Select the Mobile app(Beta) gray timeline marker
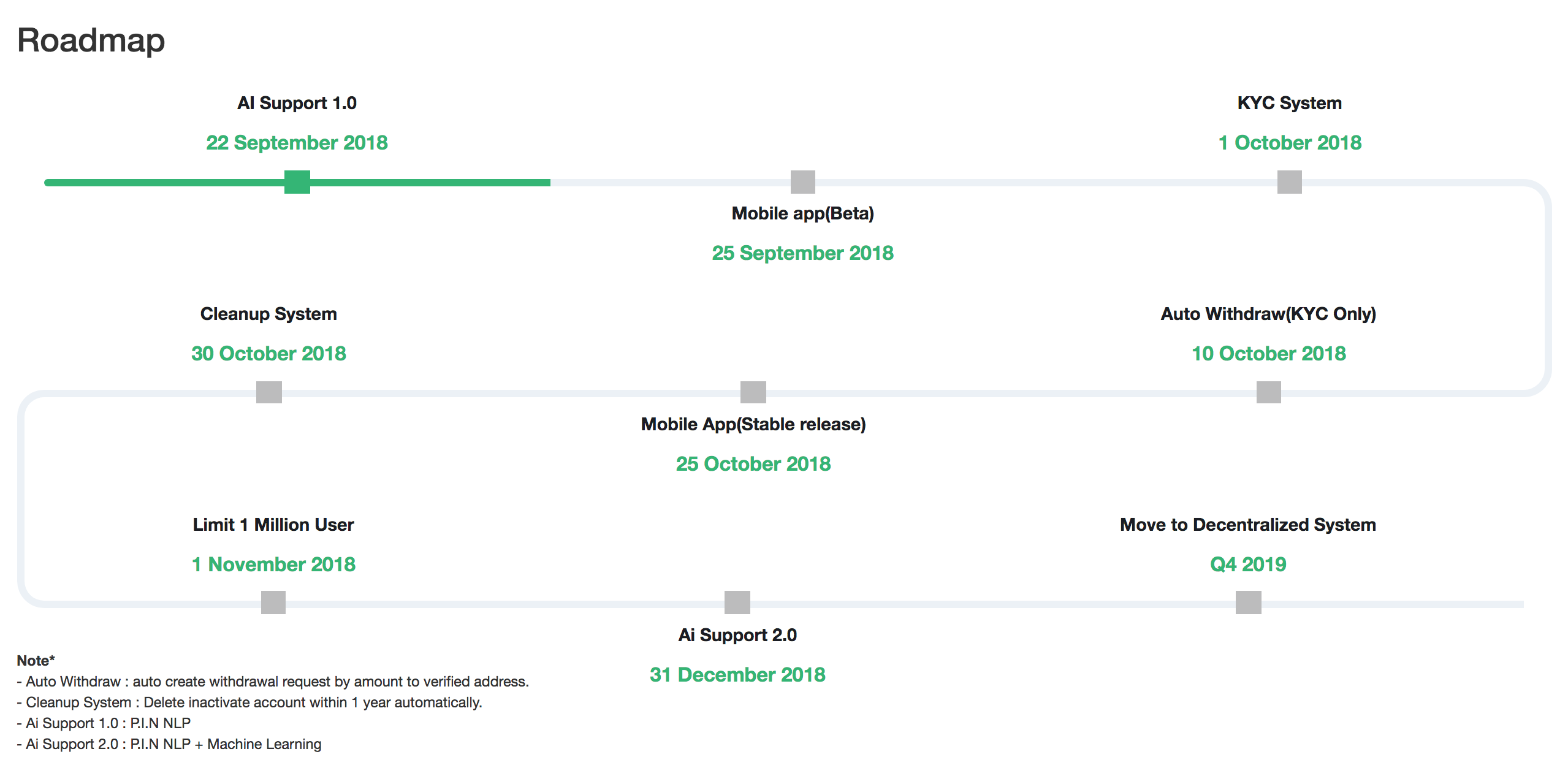1568x776 pixels. [x=803, y=182]
